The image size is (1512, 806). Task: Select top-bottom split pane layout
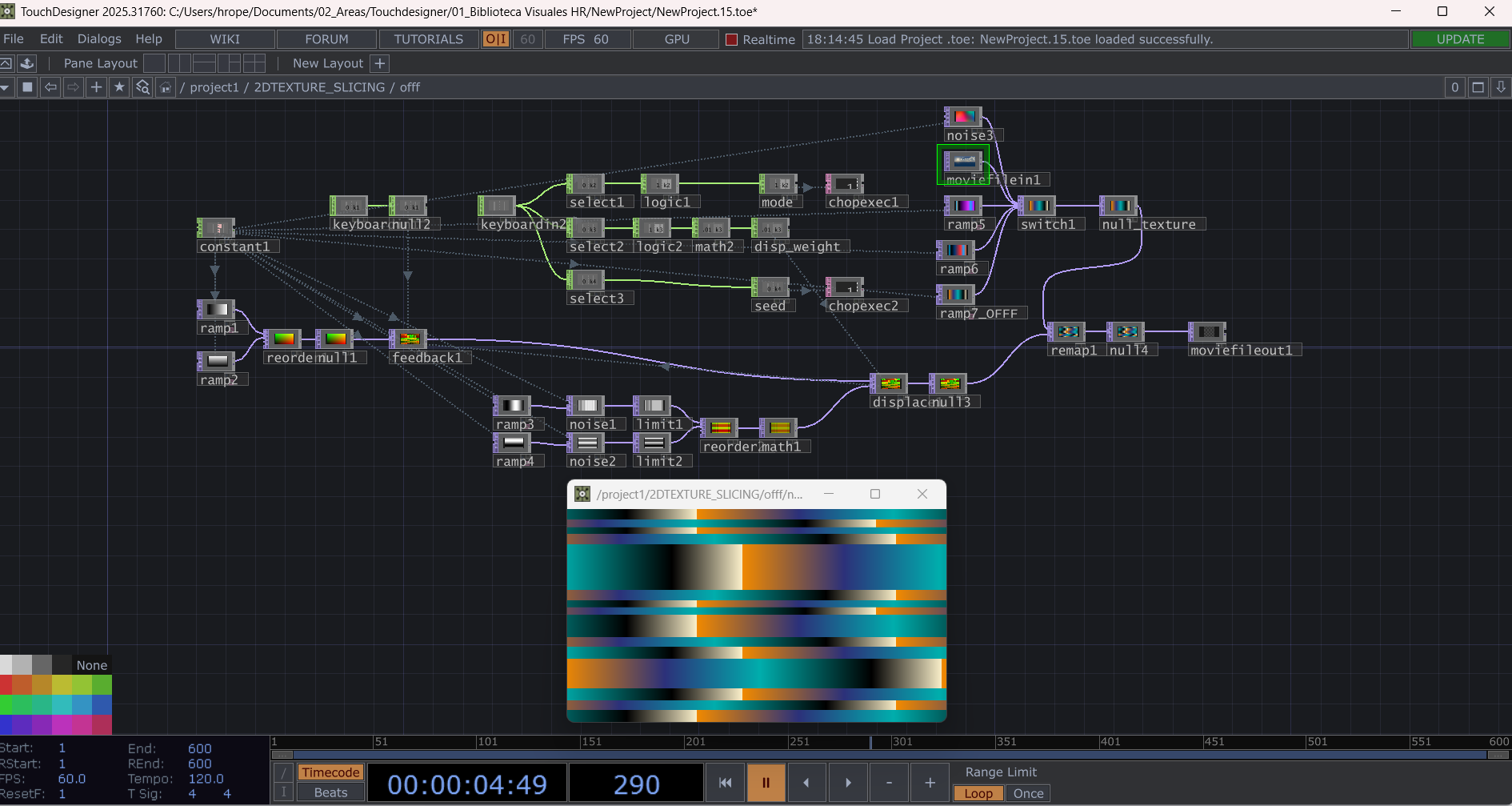205,63
